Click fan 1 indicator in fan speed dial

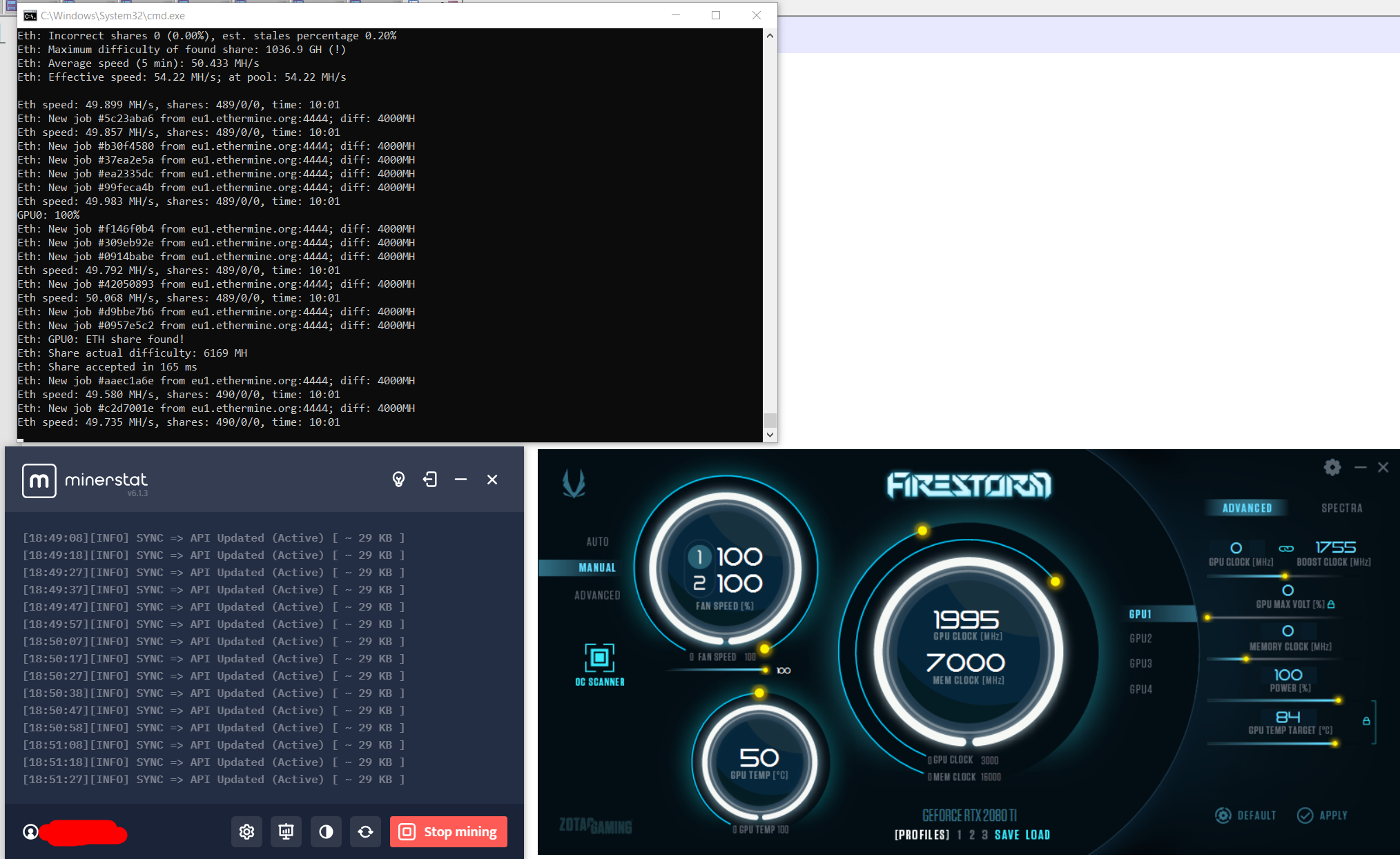[699, 557]
